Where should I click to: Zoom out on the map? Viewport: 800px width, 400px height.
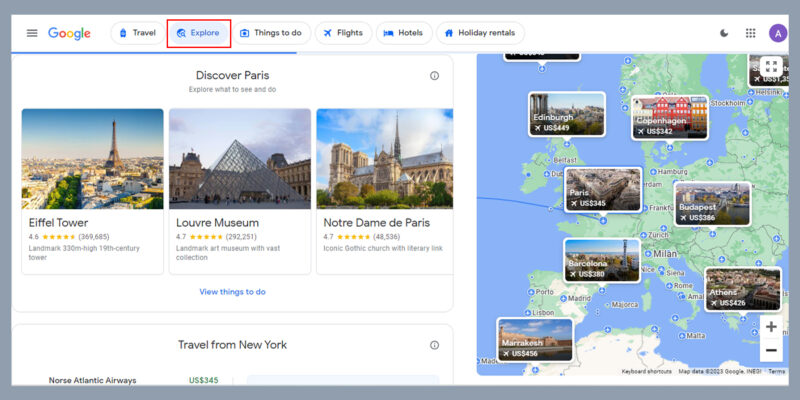771,351
